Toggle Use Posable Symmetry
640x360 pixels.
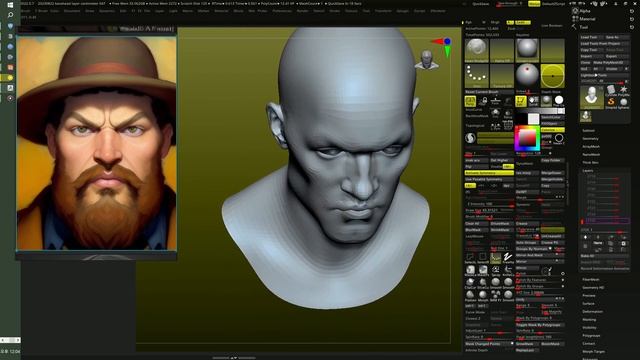coord(489,179)
